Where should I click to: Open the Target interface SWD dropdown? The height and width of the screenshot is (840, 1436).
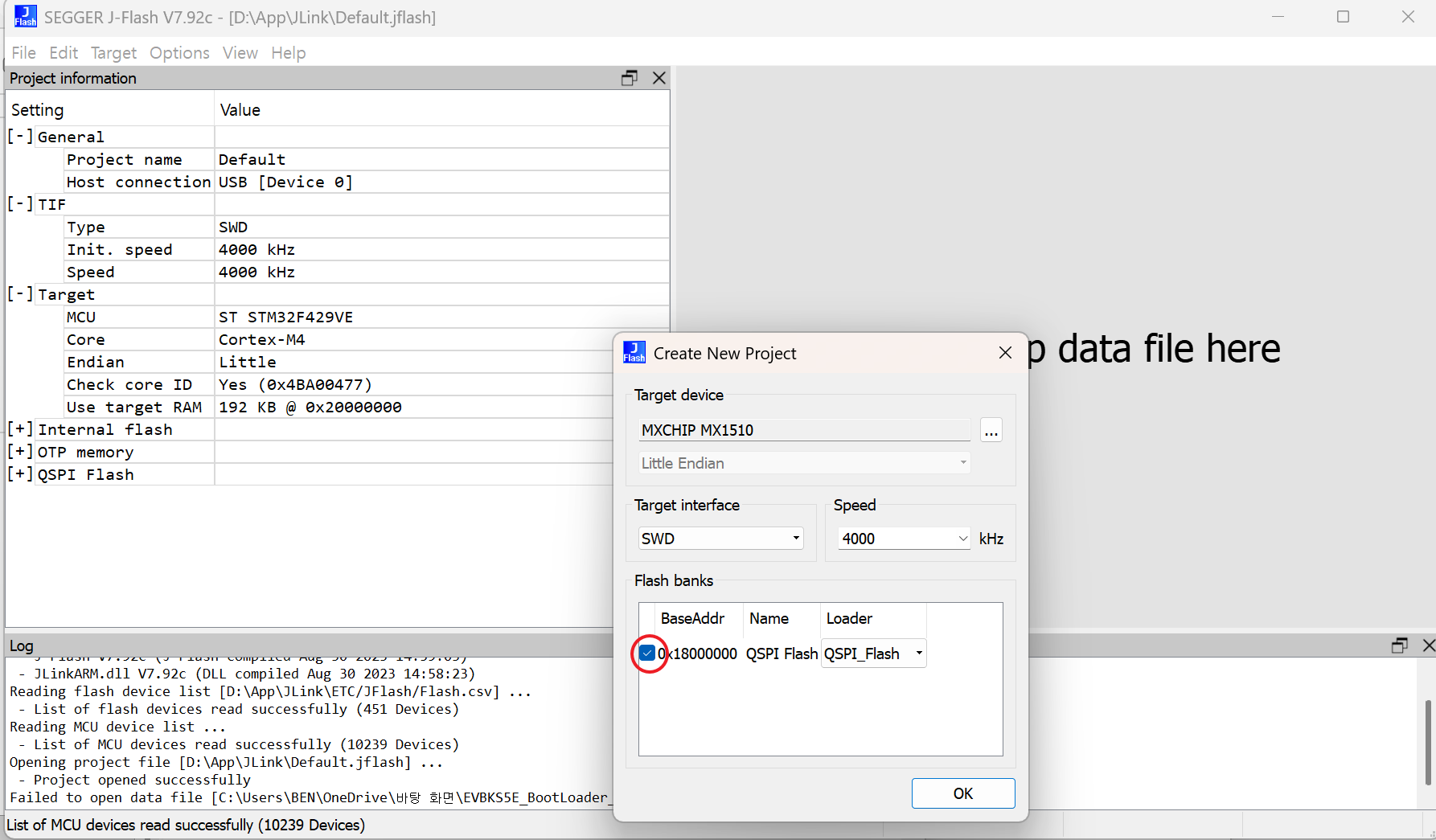796,539
